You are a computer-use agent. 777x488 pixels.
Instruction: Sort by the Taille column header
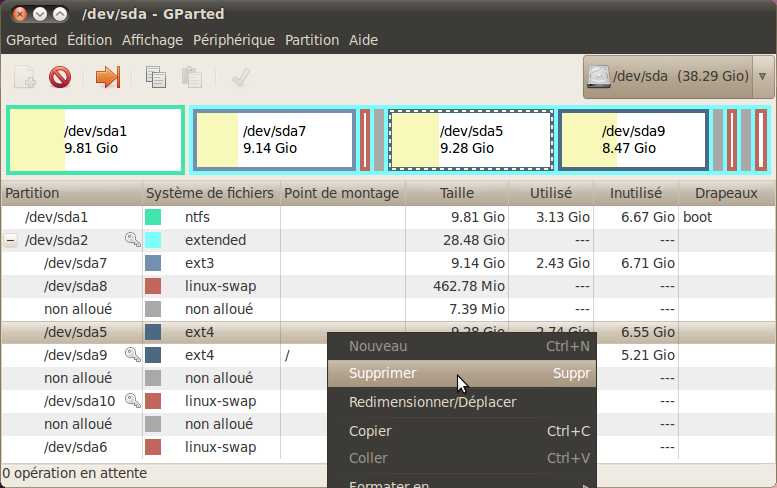click(x=456, y=193)
